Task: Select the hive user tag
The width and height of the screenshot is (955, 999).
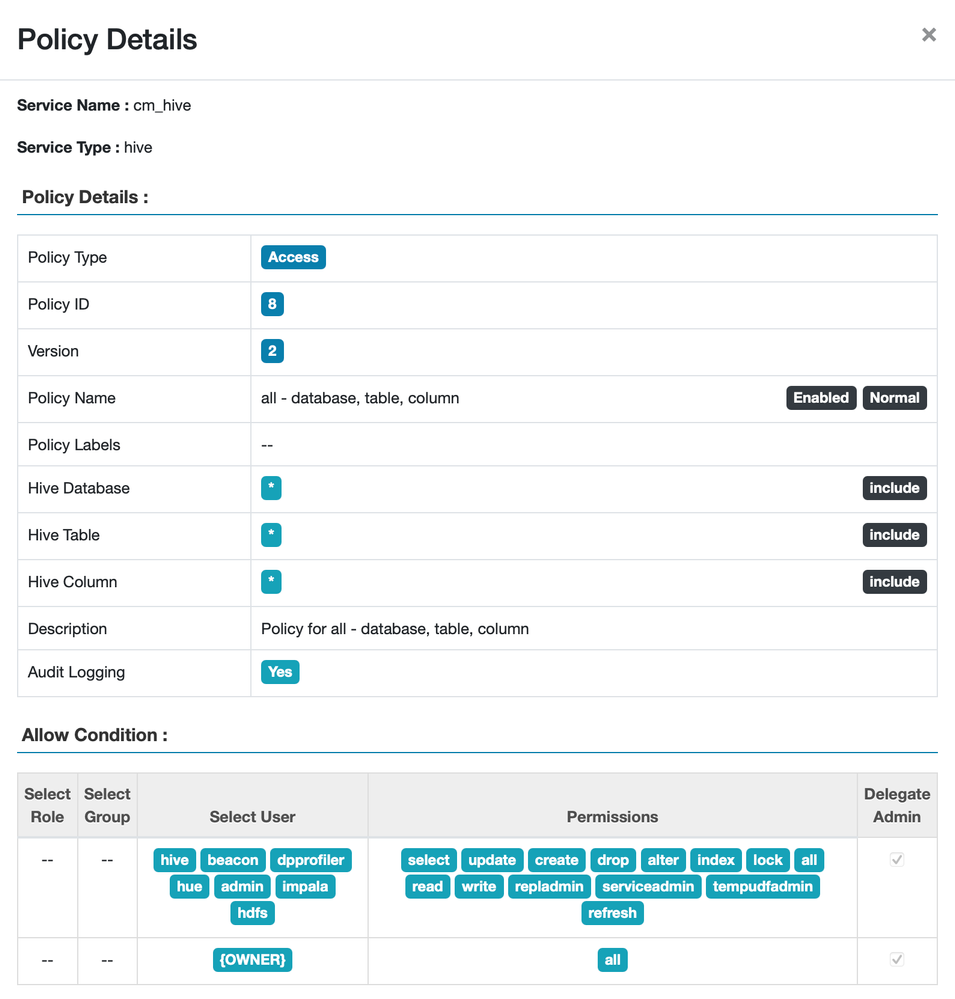Action: point(174,860)
